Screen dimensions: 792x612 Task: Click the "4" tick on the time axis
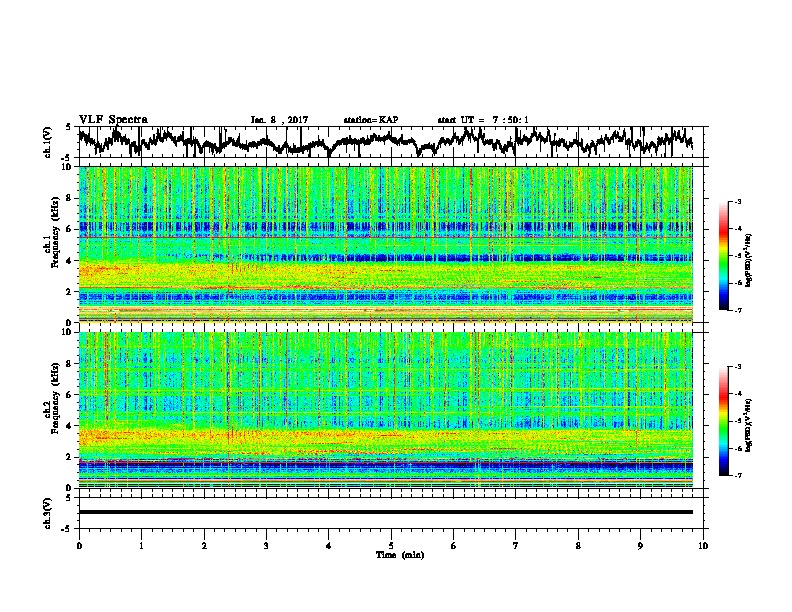tap(329, 546)
